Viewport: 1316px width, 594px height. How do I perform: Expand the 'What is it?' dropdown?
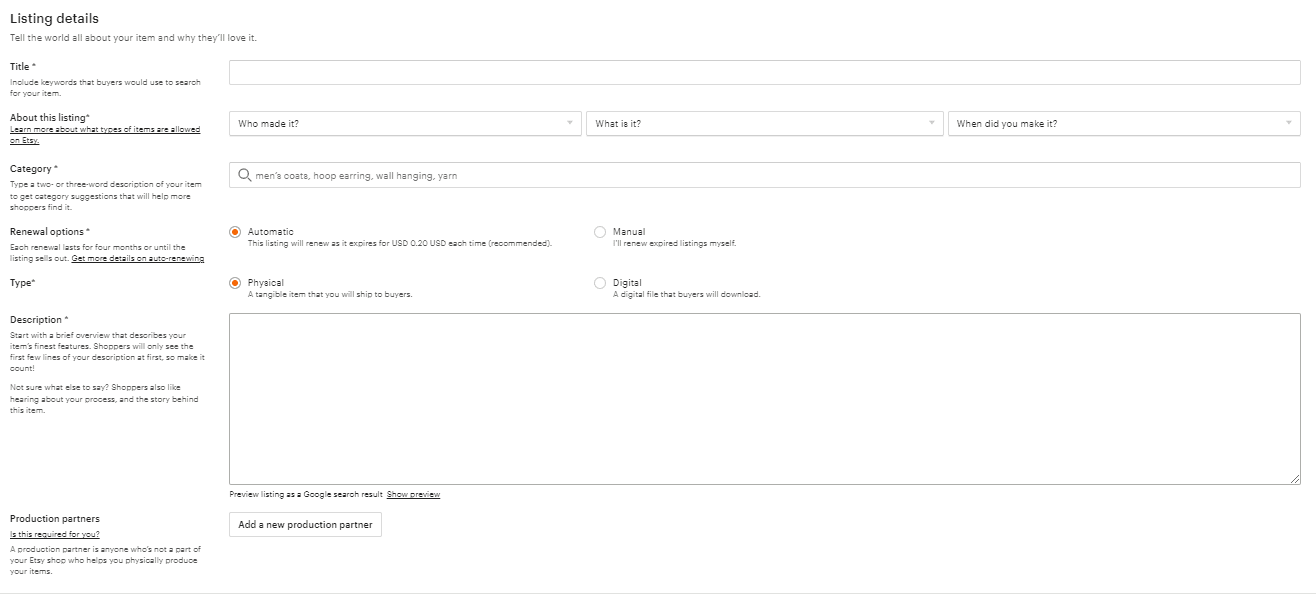click(764, 124)
